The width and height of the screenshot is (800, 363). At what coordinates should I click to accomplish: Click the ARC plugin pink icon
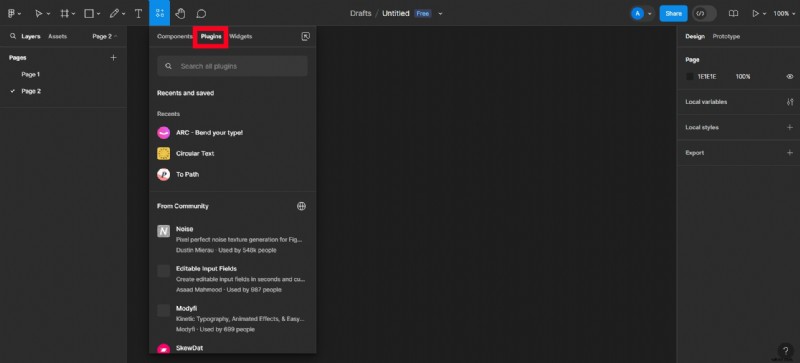pos(163,133)
